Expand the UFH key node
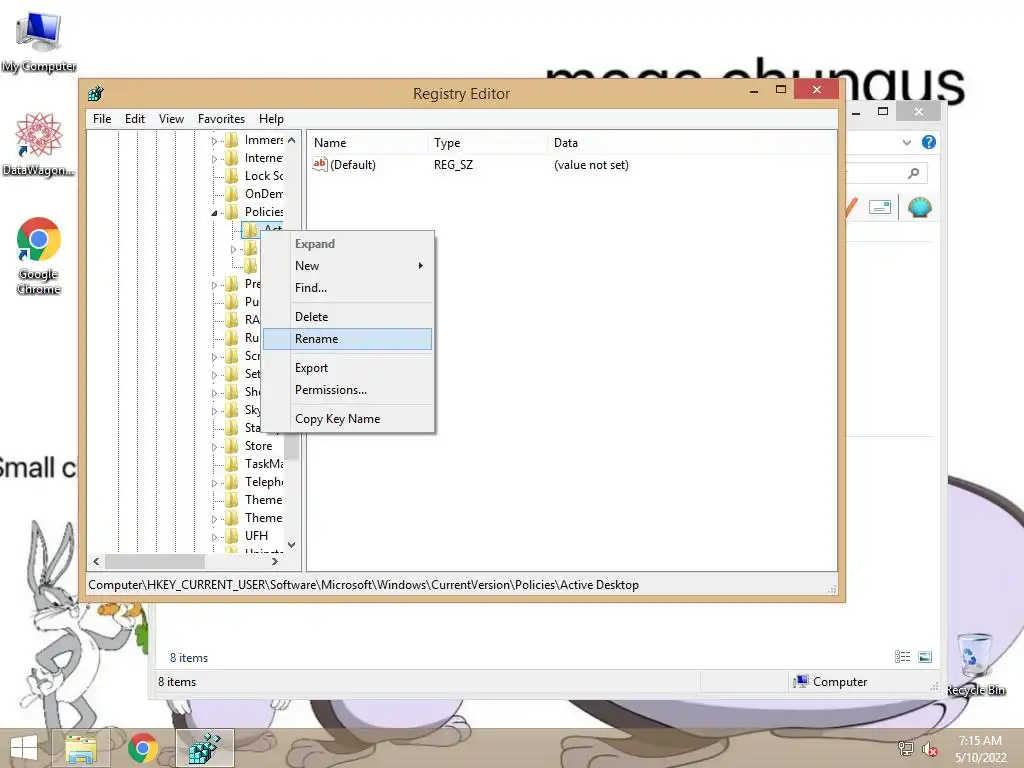1024x768 pixels. [214, 537]
